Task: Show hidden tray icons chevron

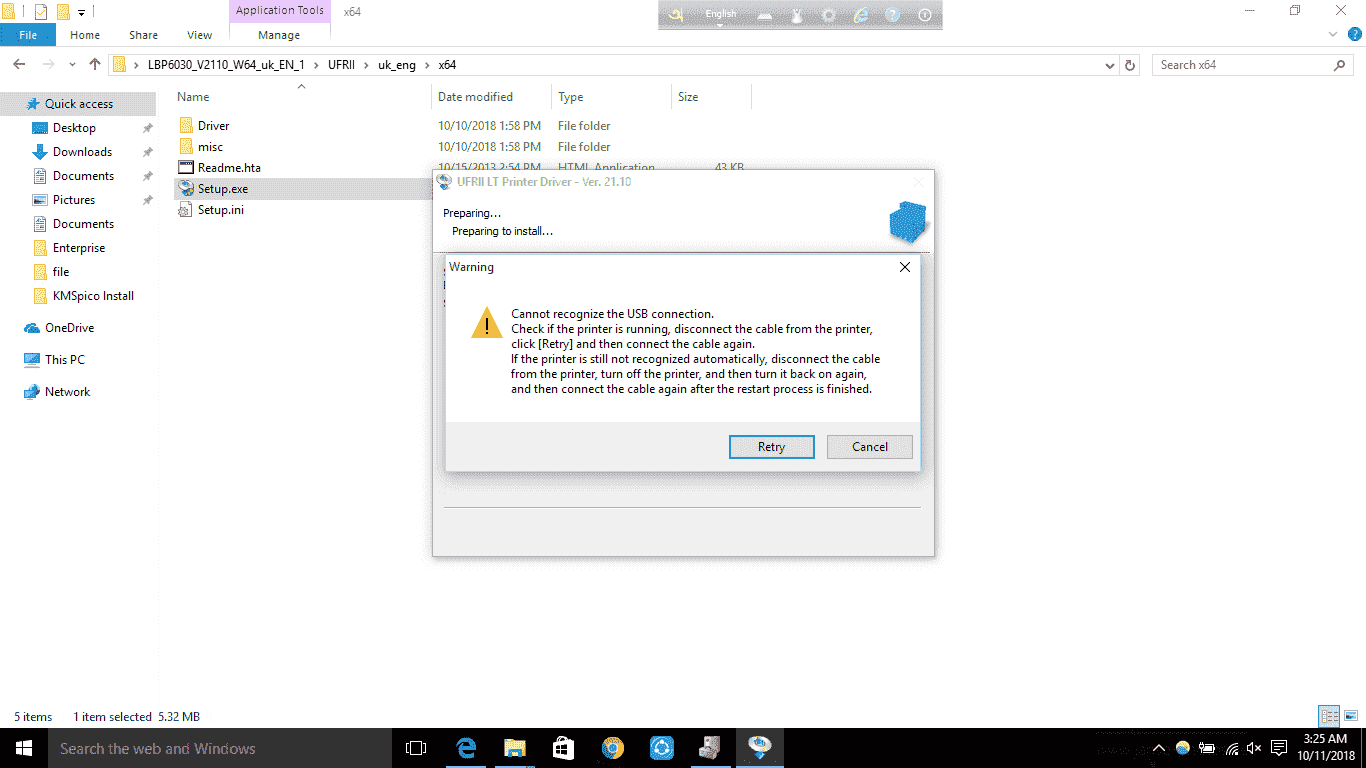Action: (1159, 748)
